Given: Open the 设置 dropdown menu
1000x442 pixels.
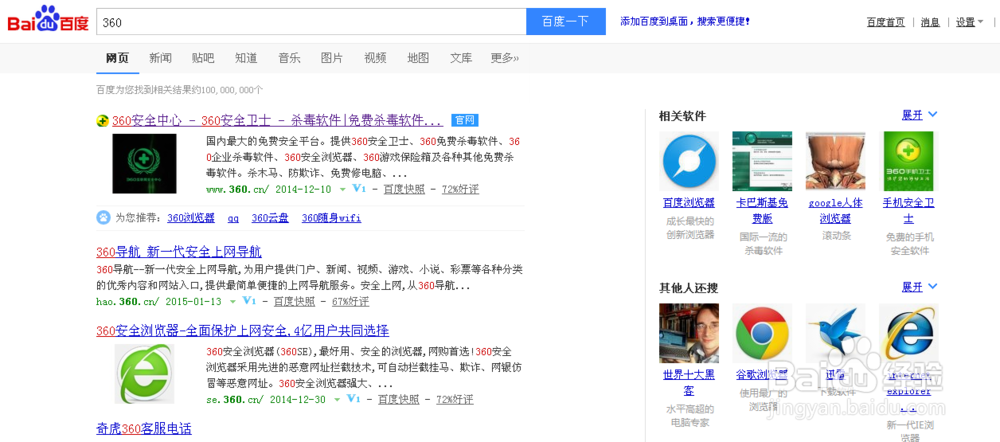Looking at the screenshot, I should pyautogui.click(x=969, y=22).
